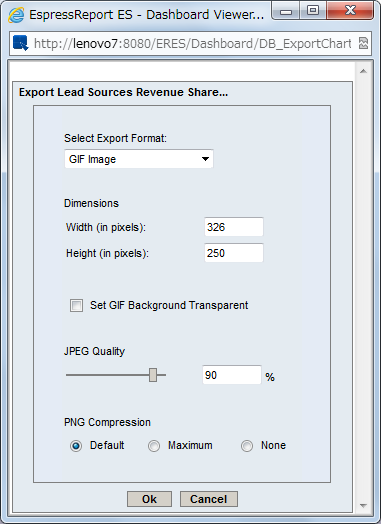The image size is (381, 524).
Task: Confirm export with the Ok button
Action: 149,499
